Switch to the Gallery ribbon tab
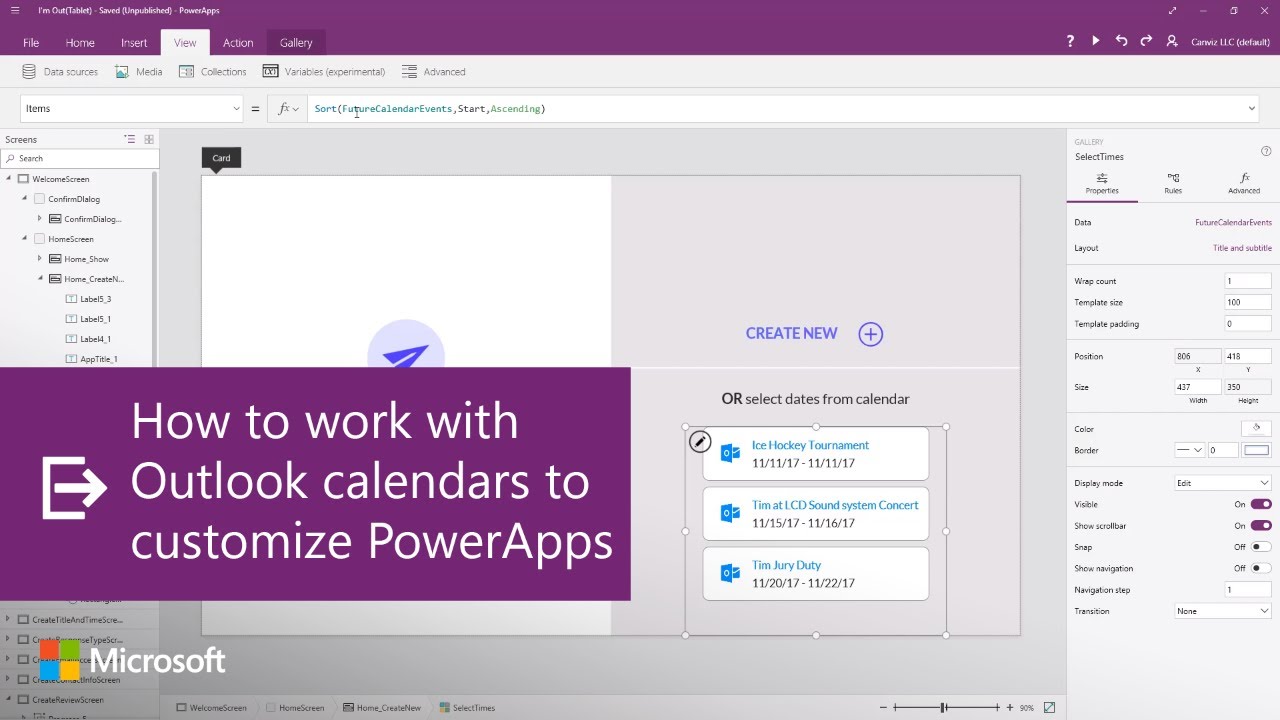Viewport: 1280px width, 720px height. tap(296, 43)
